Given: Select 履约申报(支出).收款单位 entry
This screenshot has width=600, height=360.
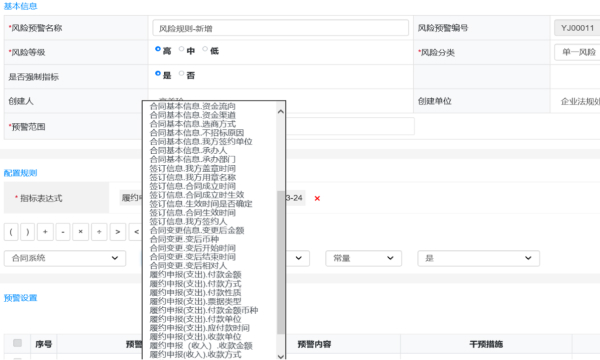Looking at the screenshot, I should [195, 337].
